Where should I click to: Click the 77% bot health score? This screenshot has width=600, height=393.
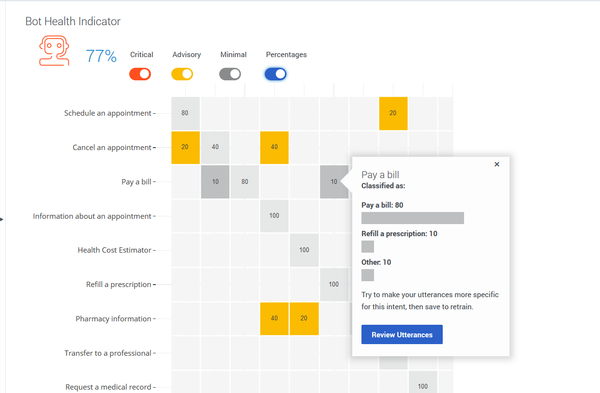point(101,56)
